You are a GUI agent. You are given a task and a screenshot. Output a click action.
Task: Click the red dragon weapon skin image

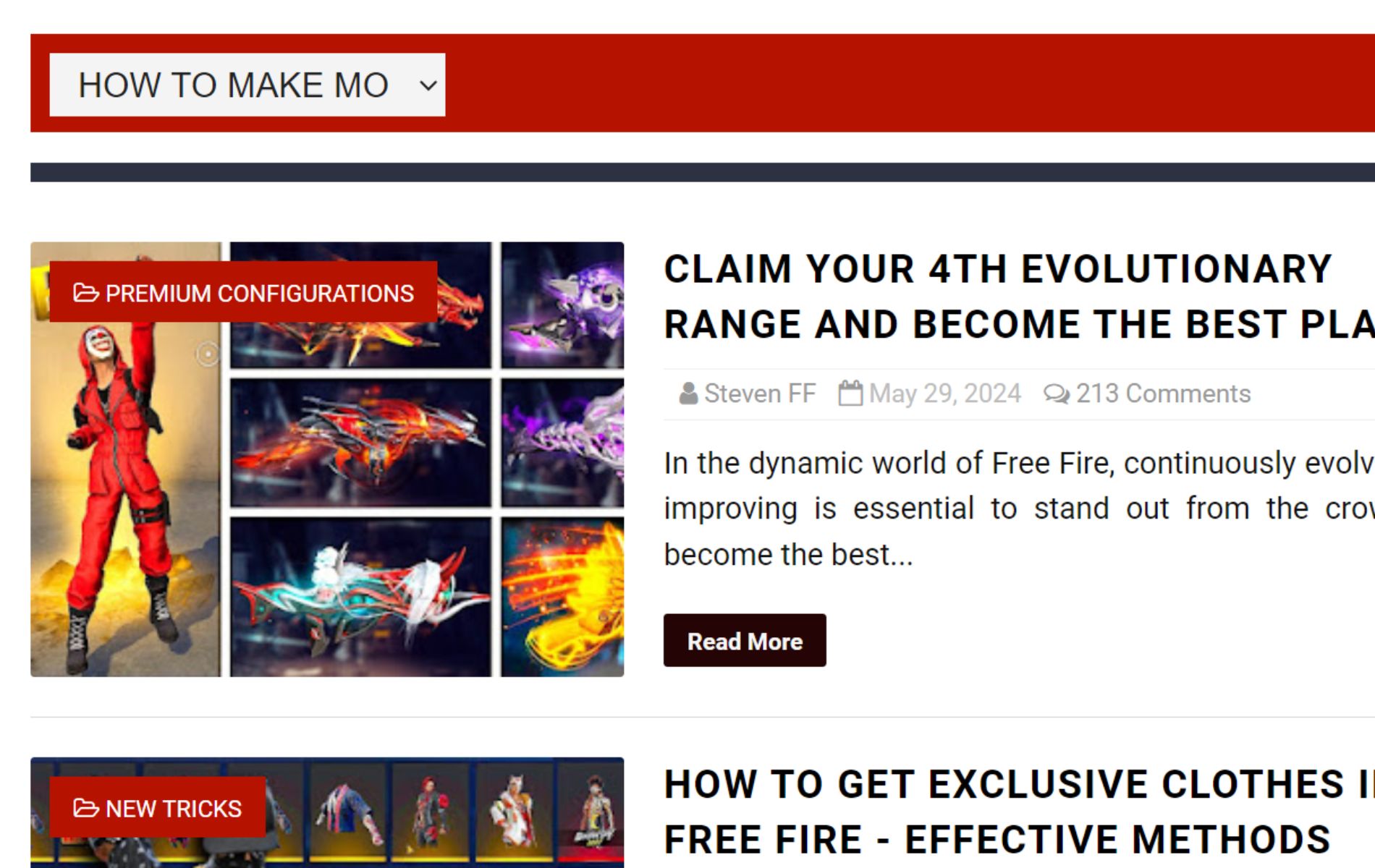point(360,443)
